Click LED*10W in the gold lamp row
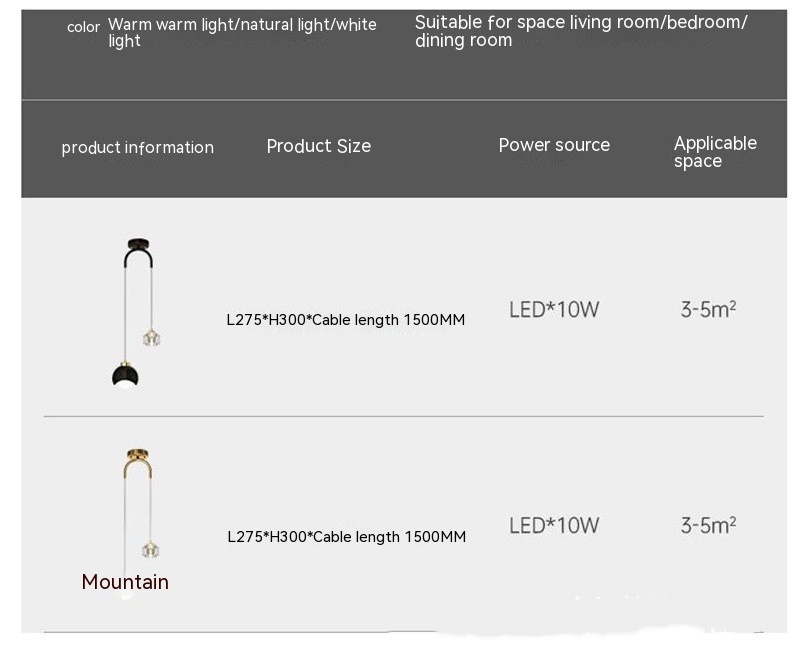The height and width of the screenshot is (650, 800). (x=554, y=525)
